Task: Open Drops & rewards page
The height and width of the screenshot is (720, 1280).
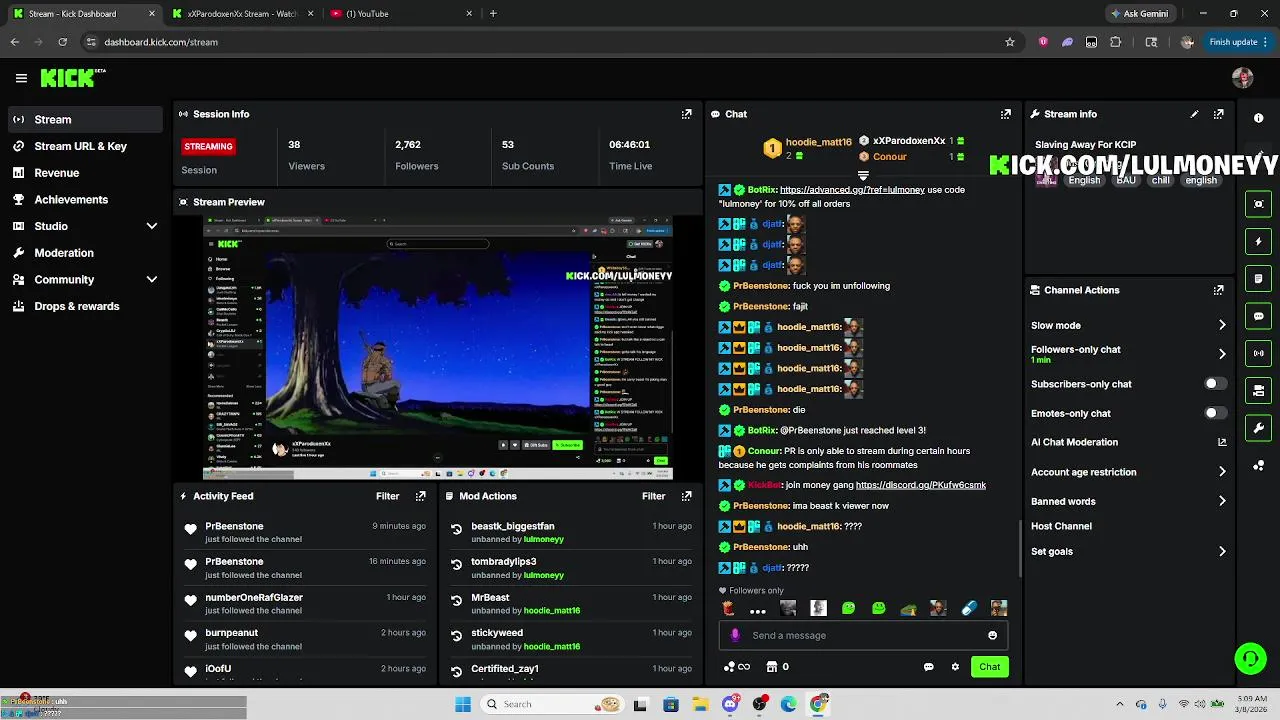Action: point(85,306)
